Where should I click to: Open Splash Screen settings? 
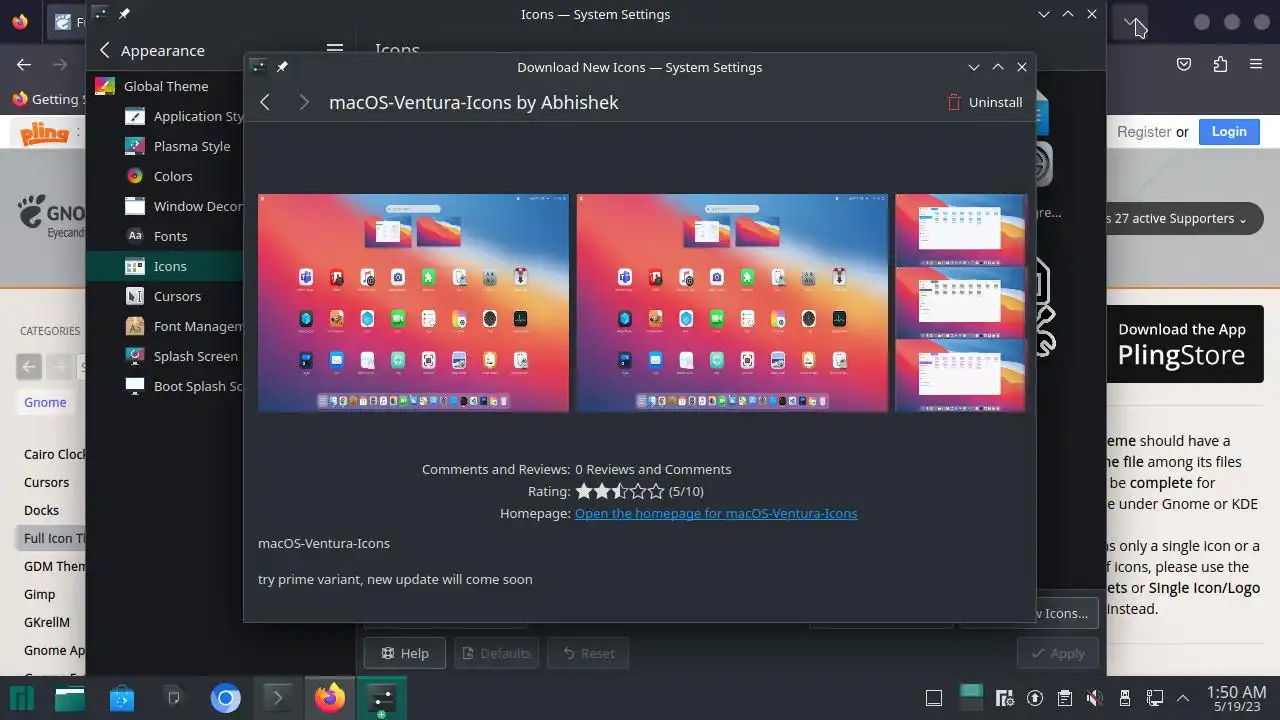[x=166, y=356]
